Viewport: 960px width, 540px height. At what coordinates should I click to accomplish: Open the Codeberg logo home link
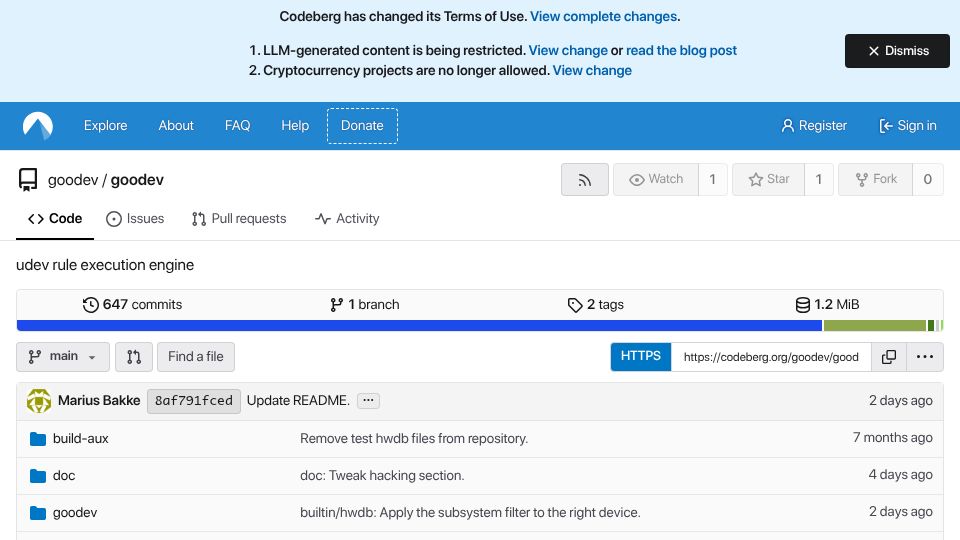coord(38,126)
